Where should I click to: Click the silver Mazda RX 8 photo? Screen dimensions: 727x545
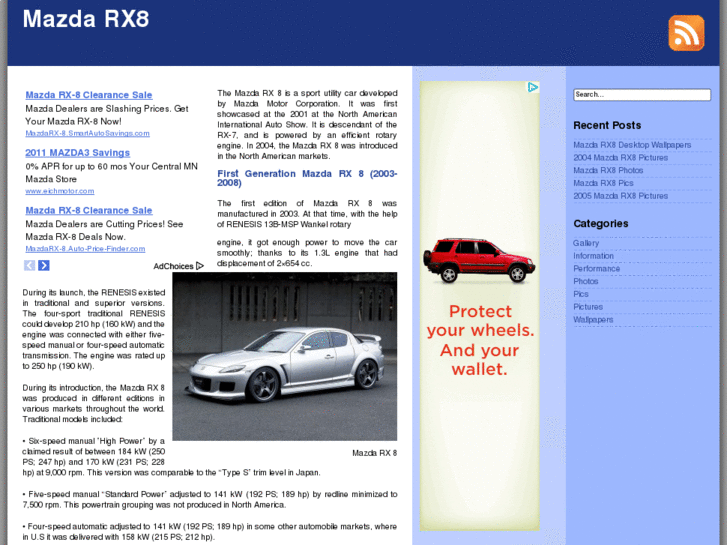click(285, 356)
